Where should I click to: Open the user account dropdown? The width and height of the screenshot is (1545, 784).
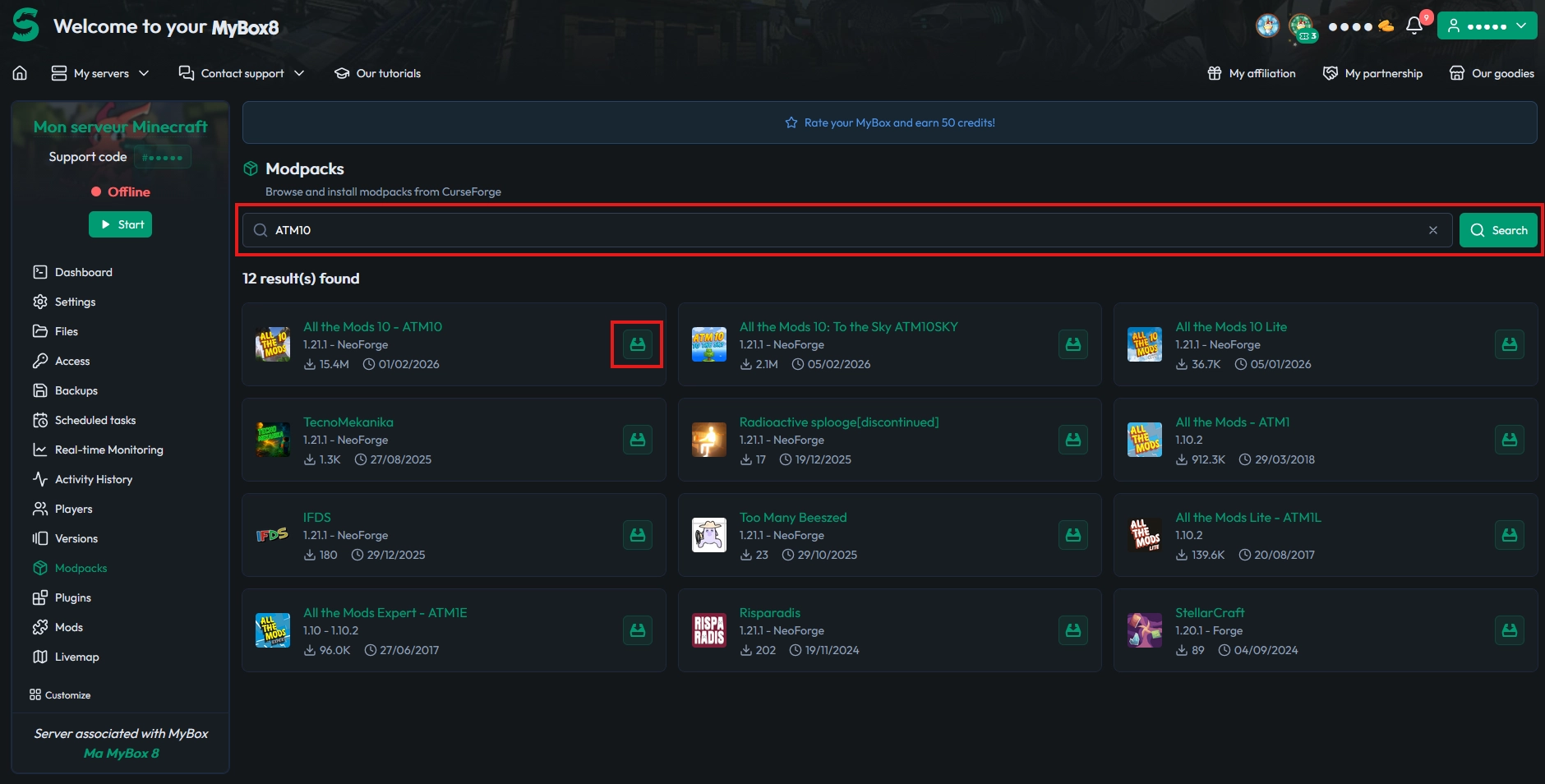[1487, 26]
